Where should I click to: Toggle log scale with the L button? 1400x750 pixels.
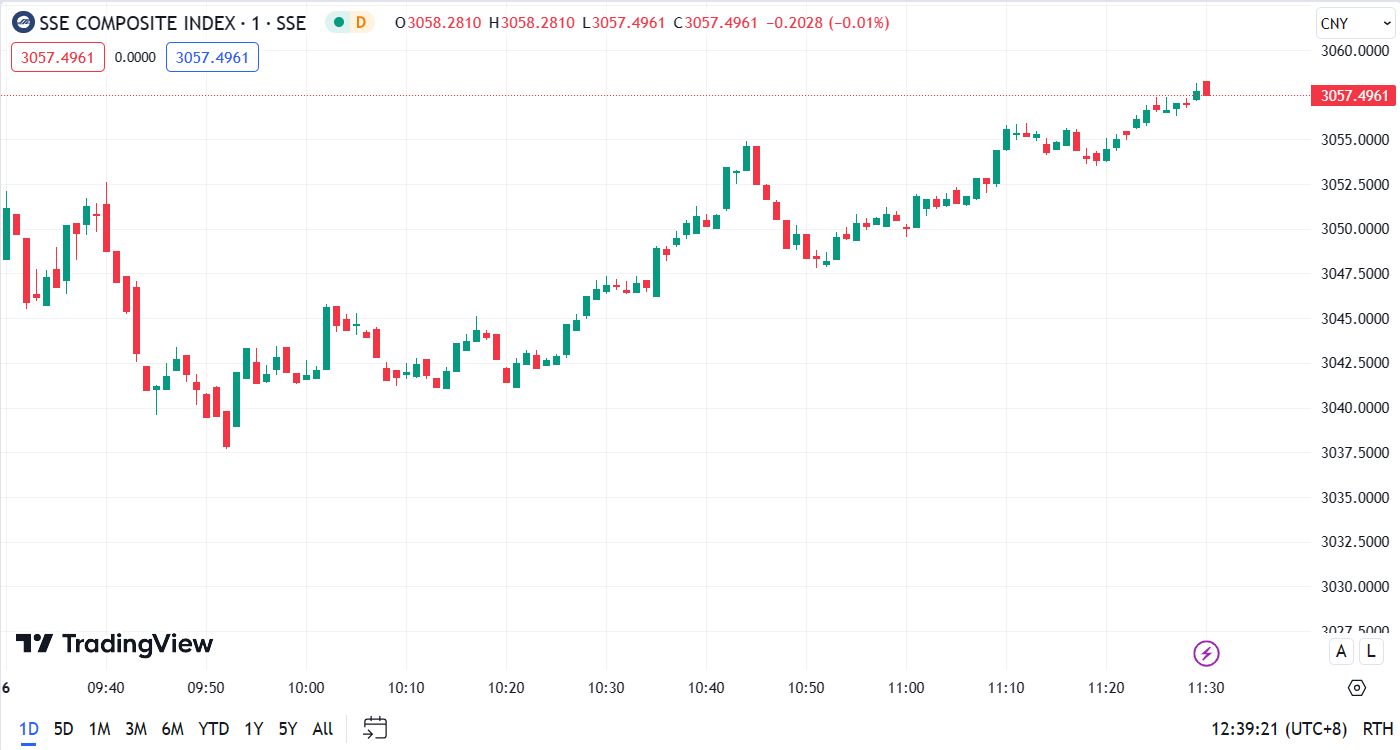click(1370, 652)
